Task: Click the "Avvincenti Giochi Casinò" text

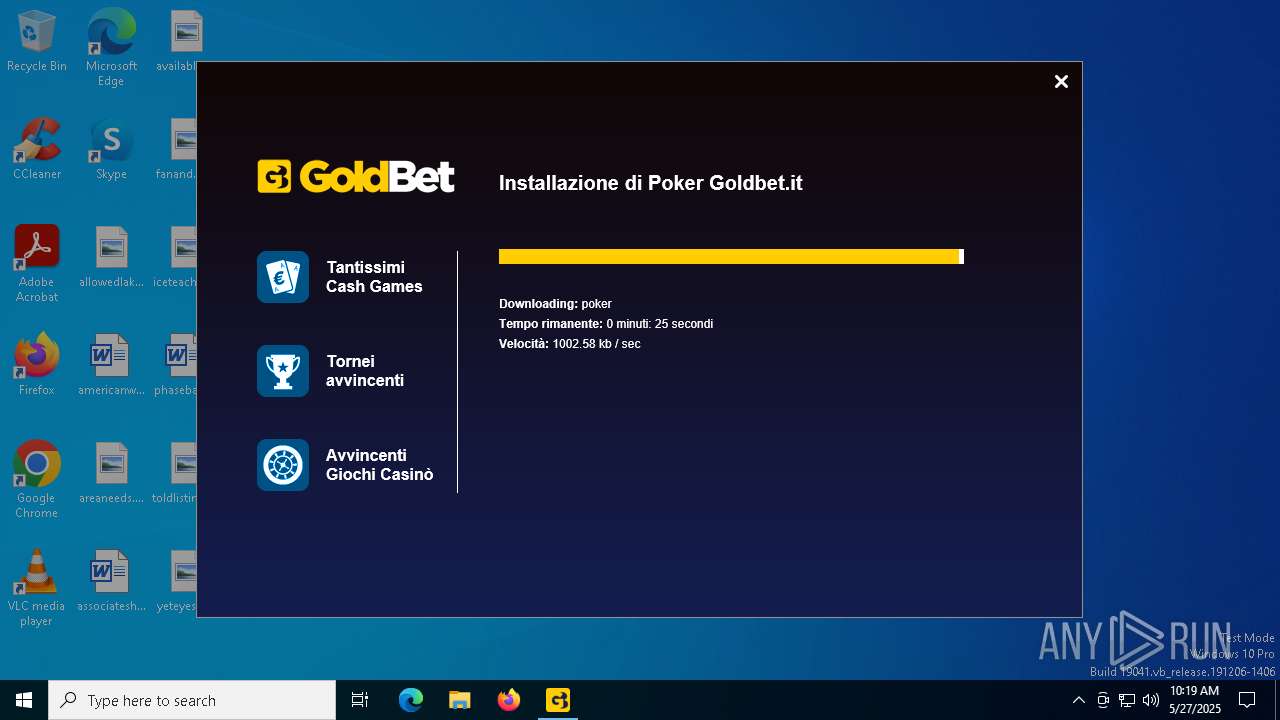Action: (380, 465)
